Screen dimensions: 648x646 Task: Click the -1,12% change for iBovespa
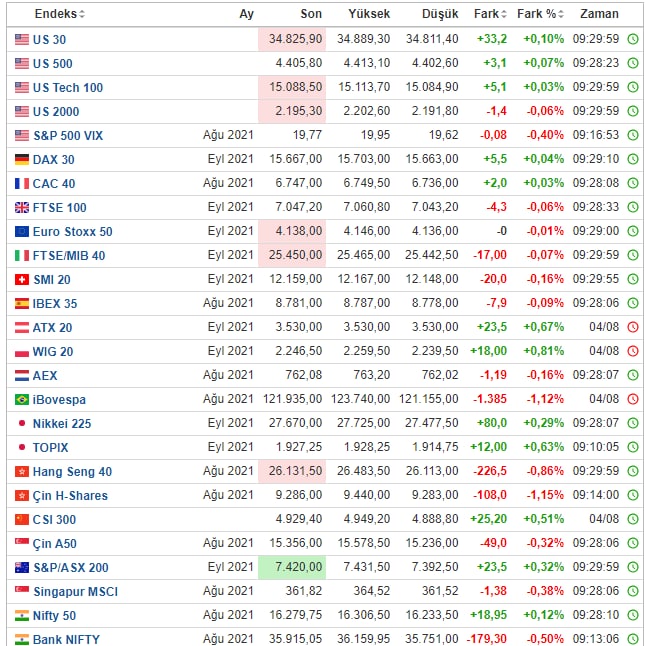[545, 398]
